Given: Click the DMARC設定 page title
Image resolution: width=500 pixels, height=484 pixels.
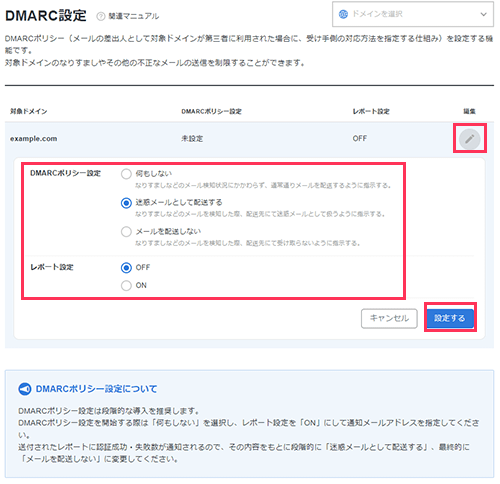Looking at the screenshot, I should point(46,16).
